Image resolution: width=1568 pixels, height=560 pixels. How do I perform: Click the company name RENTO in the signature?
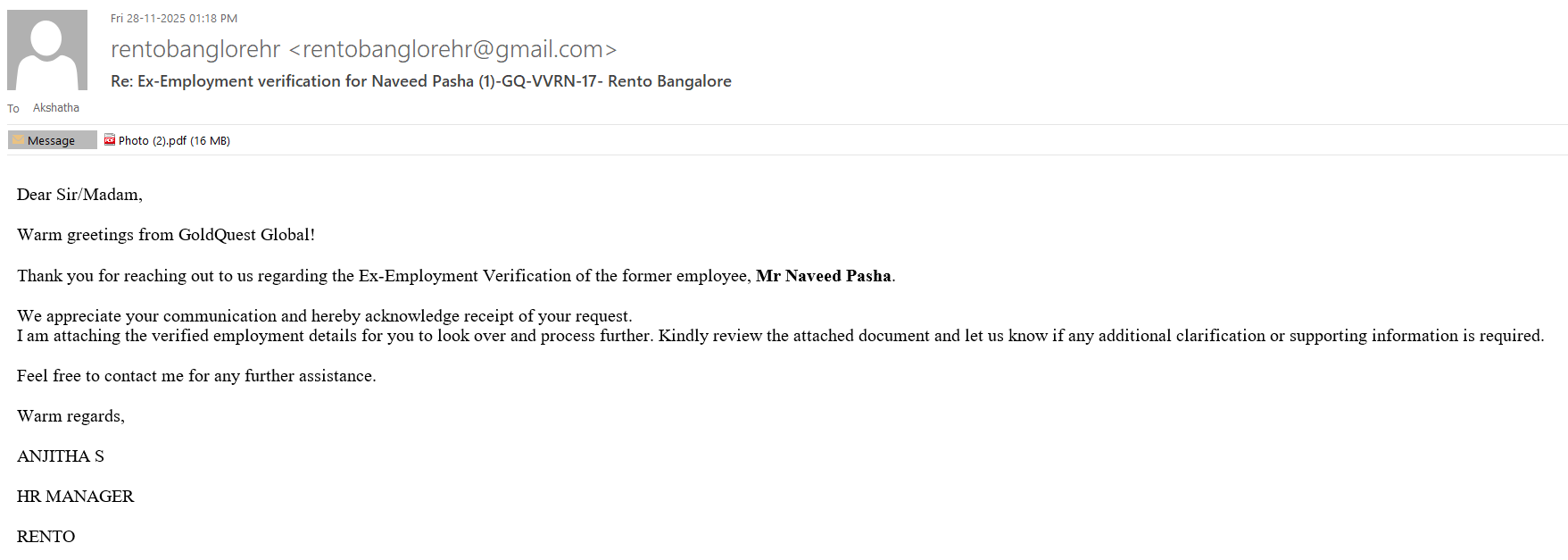point(46,537)
